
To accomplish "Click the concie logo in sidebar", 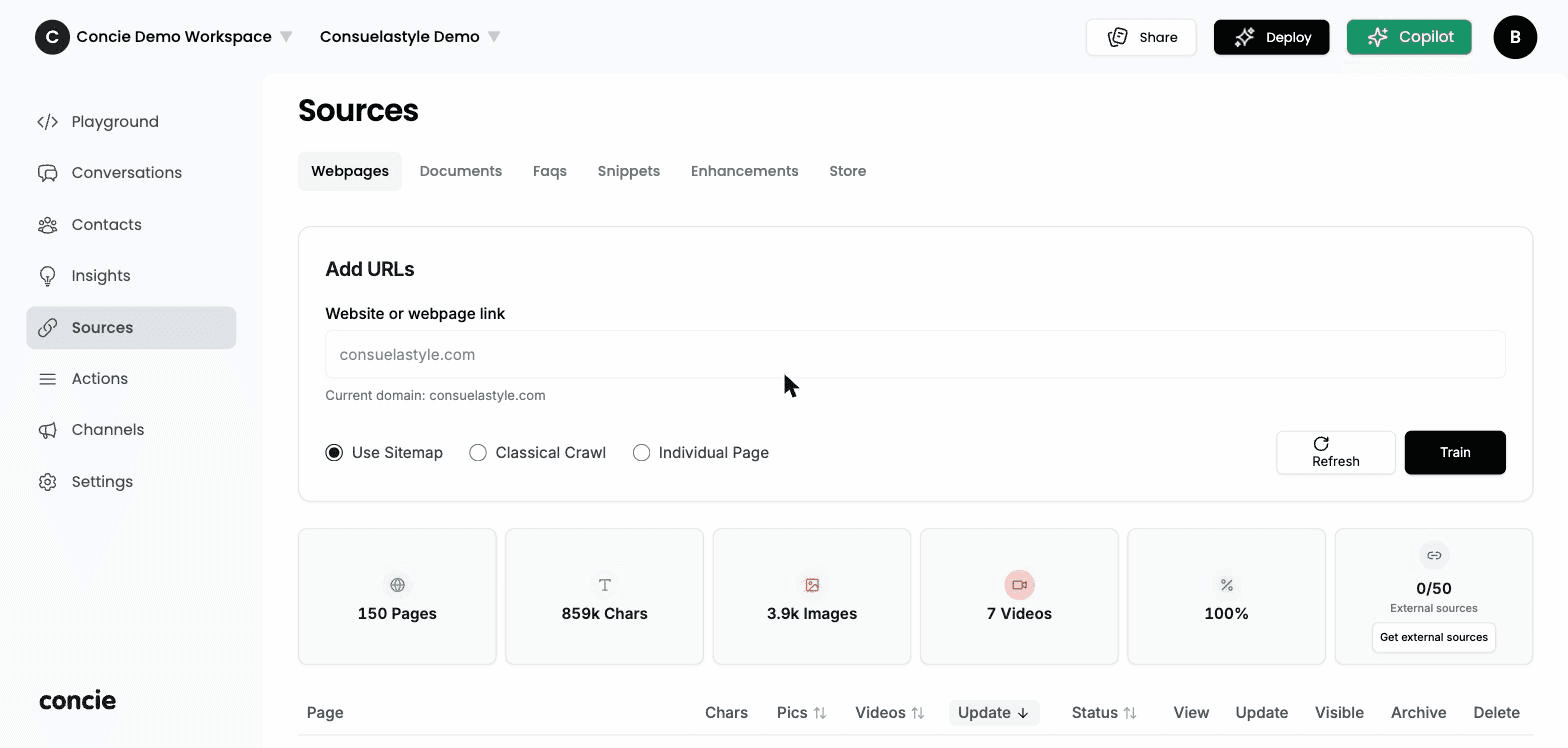I will [x=78, y=700].
